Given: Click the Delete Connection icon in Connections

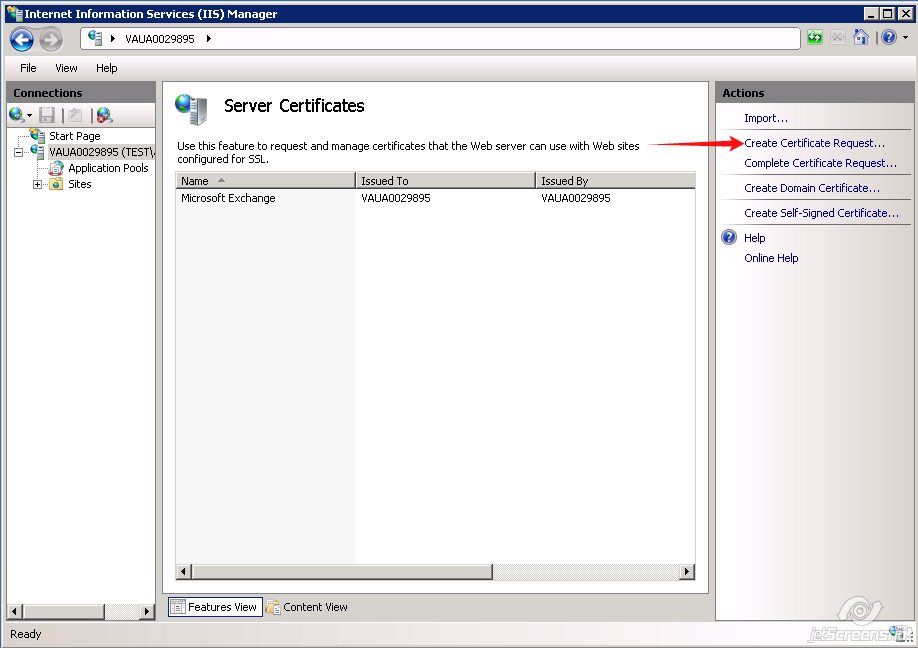Looking at the screenshot, I should point(104,115).
